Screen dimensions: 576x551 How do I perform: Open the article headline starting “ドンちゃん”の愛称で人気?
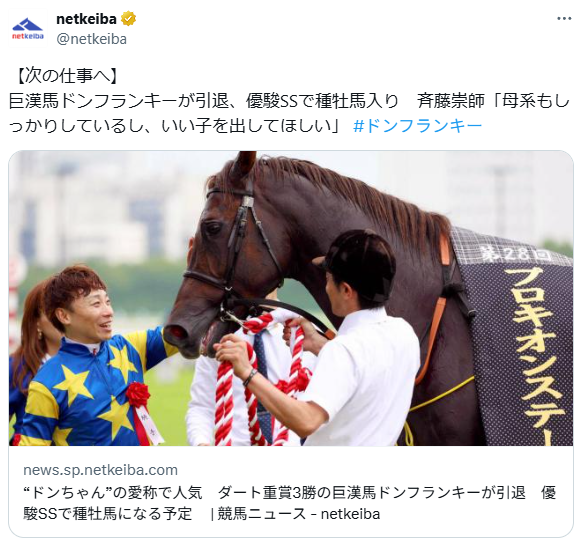tap(290, 503)
